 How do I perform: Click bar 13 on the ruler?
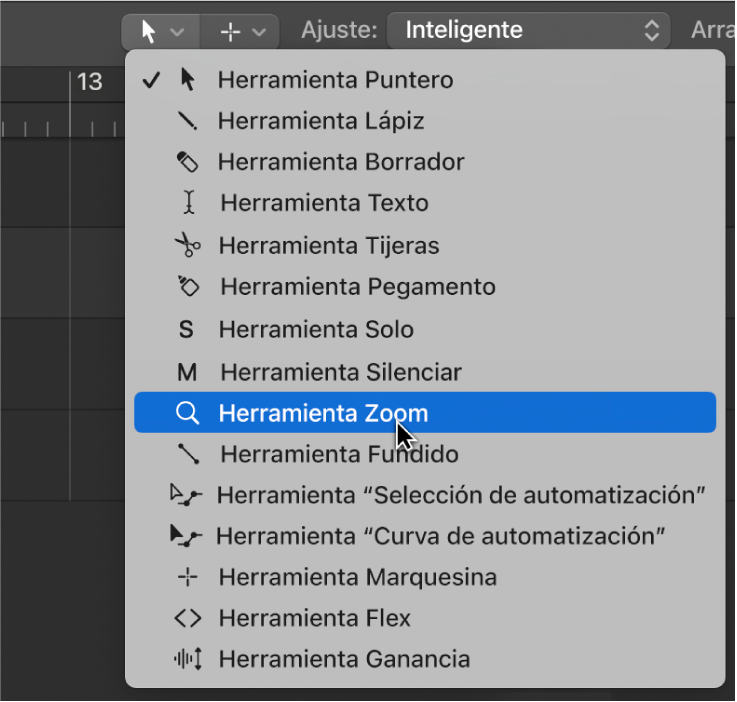coord(89,82)
